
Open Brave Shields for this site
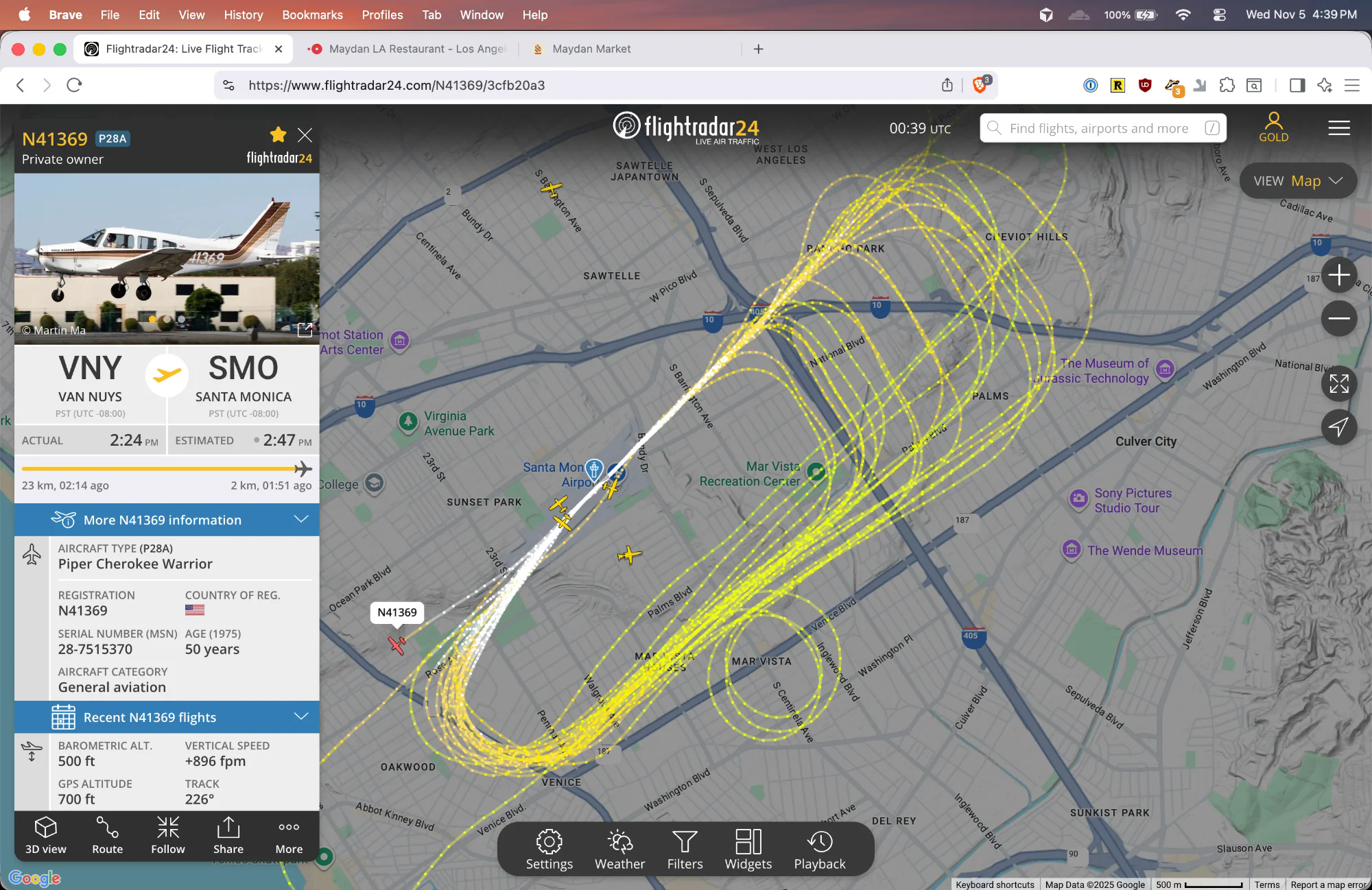point(979,85)
